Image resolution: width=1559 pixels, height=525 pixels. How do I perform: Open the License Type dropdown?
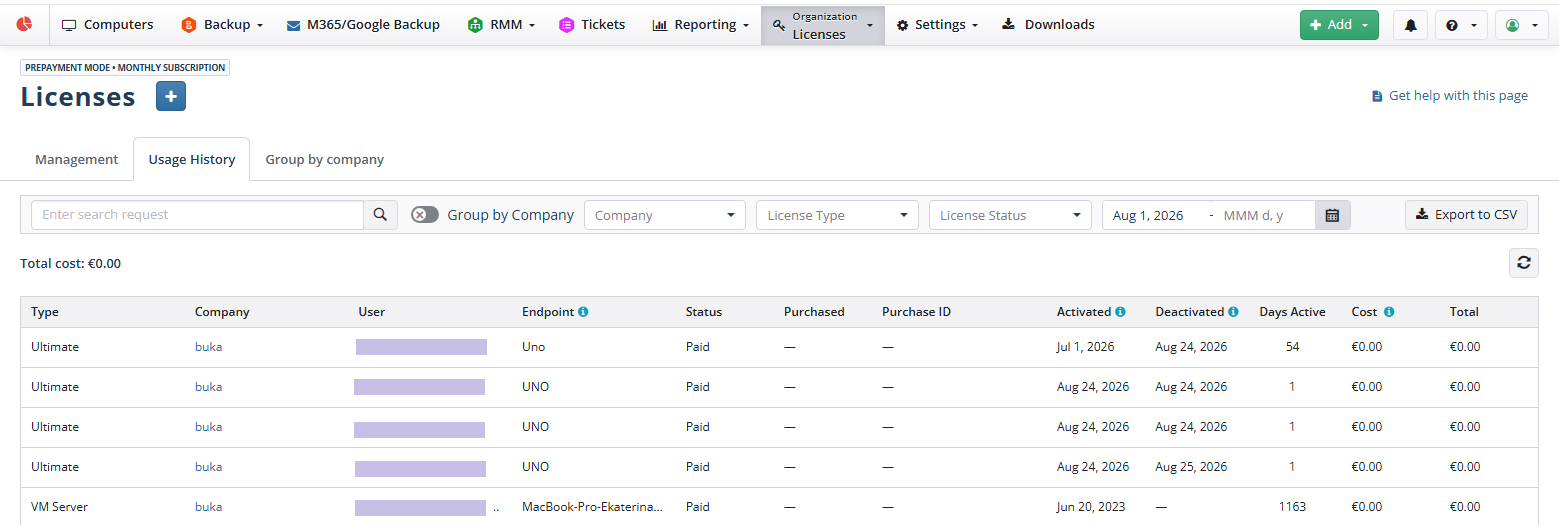click(837, 215)
